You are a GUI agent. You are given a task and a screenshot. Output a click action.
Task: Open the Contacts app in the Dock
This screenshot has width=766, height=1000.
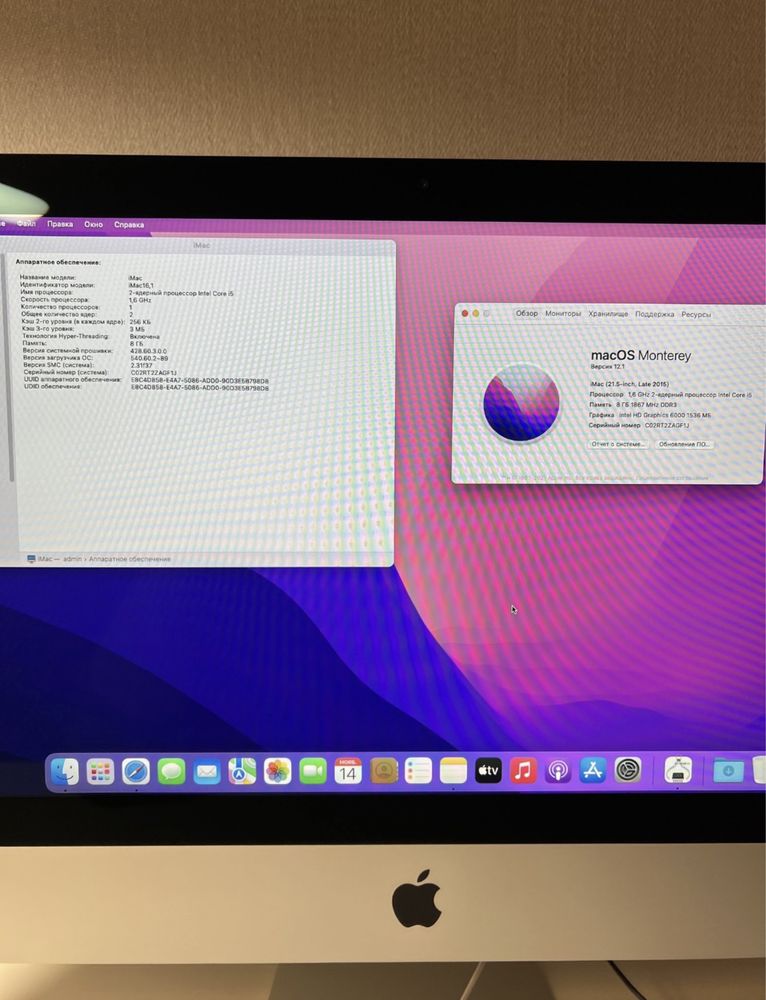coord(383,771)
